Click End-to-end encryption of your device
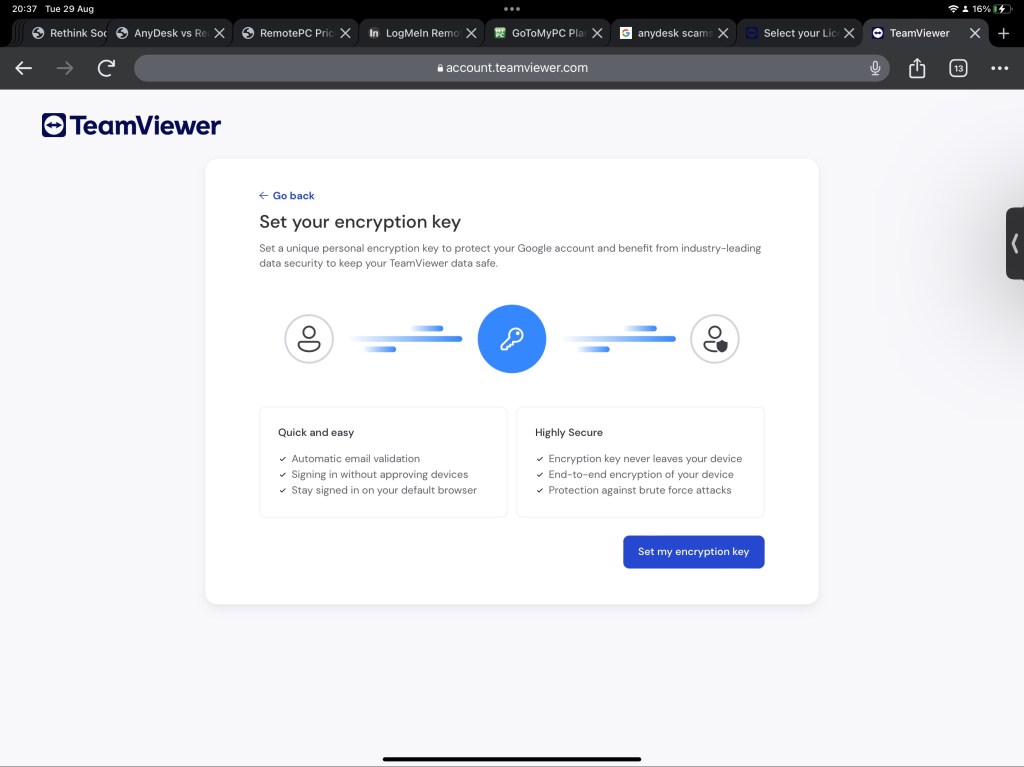This screenshot has width=1024, height=767. 641,474
